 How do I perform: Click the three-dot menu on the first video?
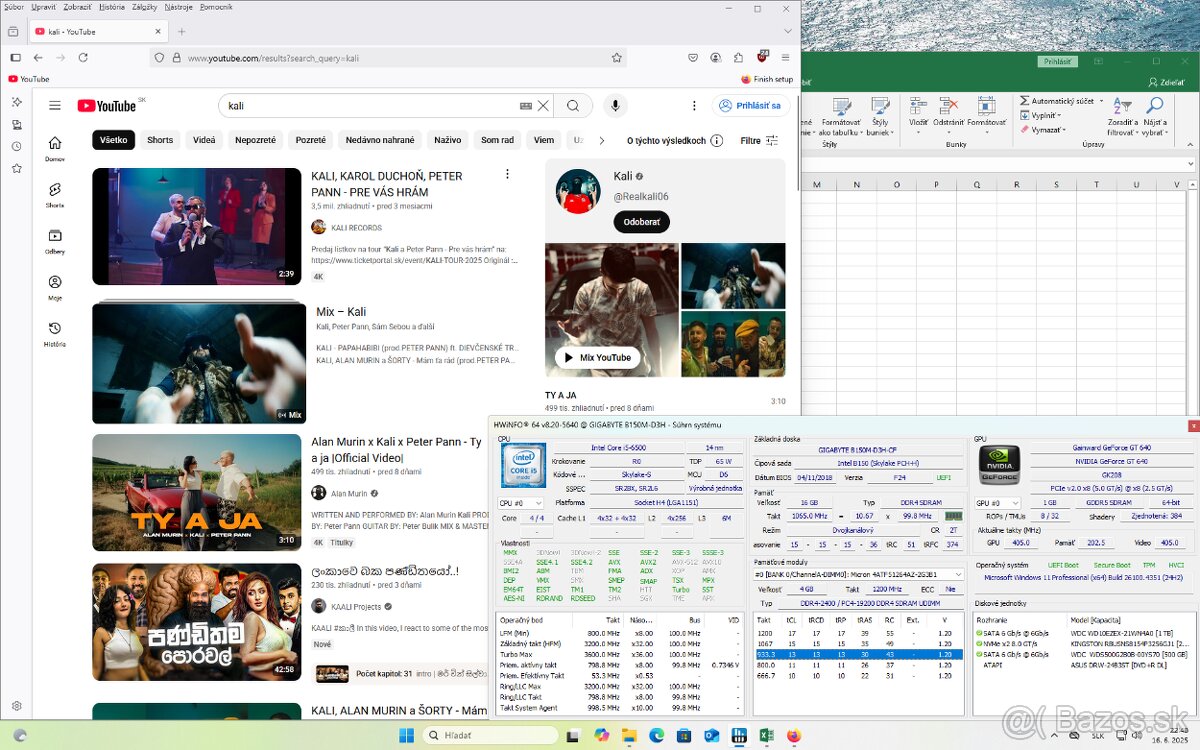[x=508, y=173]
